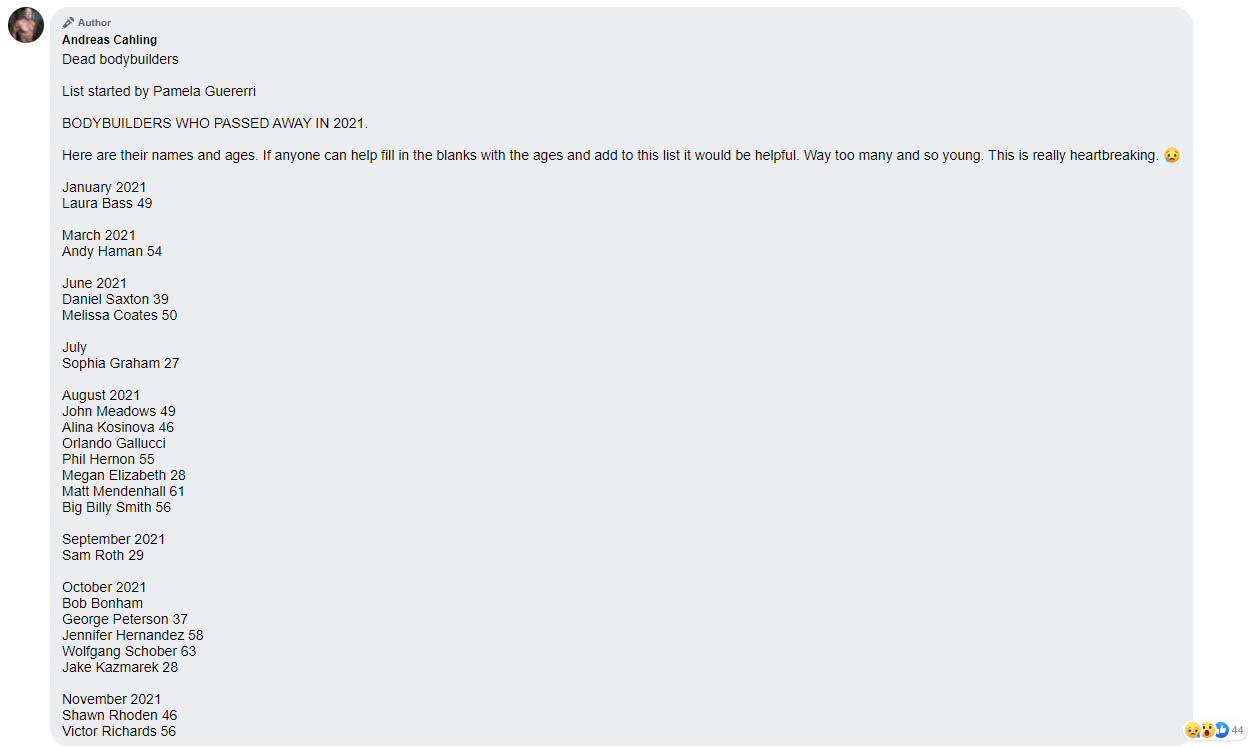Click the Sad reaction icon
Image resolution: width=1248 pixels, height=748 pixels.
[x=1192, y=731]
